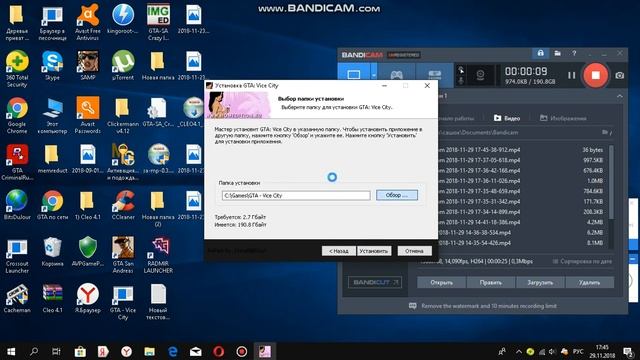This screenshot has height=360, width=640.
Task: Open the Cacheman desktop icon
Action: click(x=17, y=298)
